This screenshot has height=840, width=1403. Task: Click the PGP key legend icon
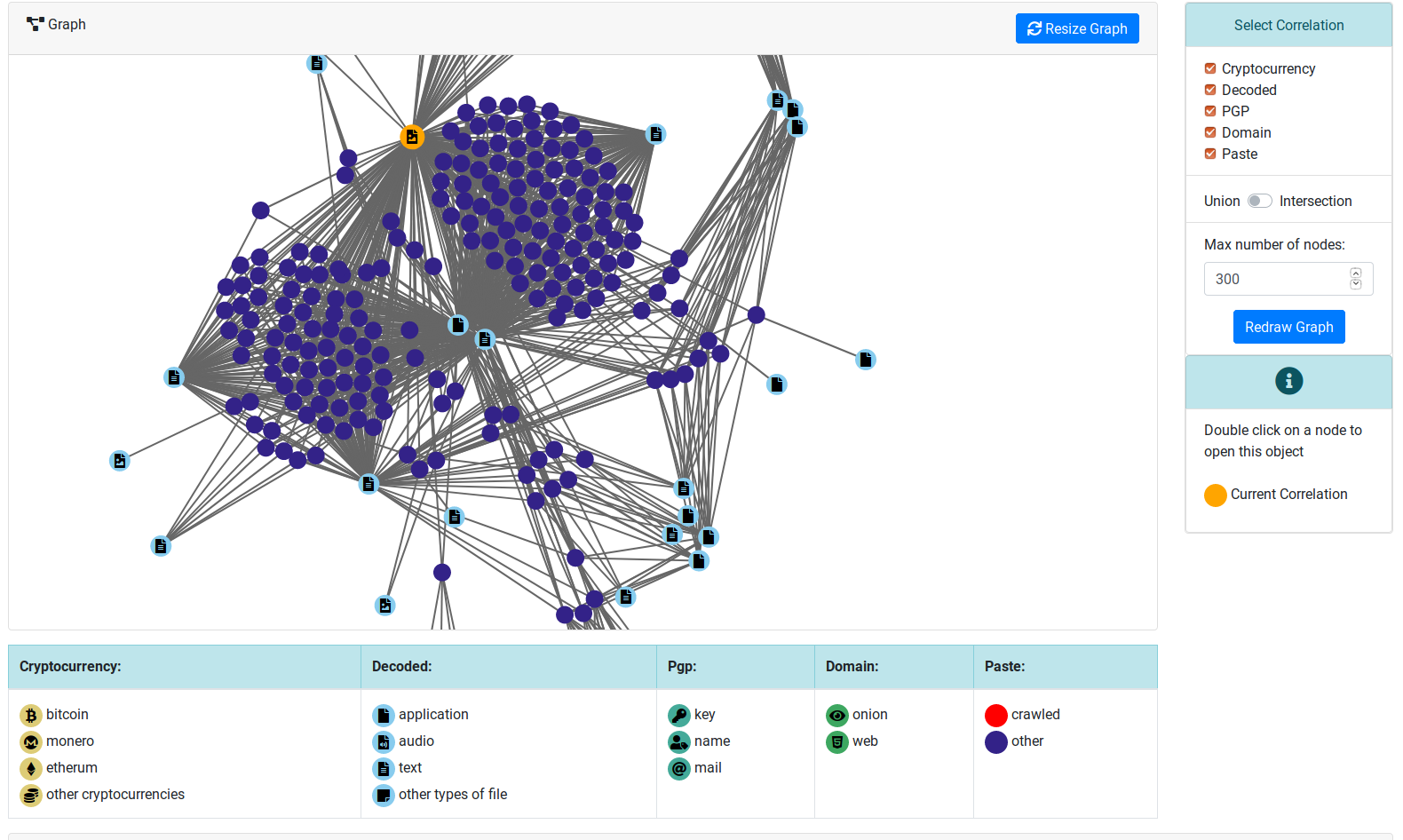[x=679, y=716]
